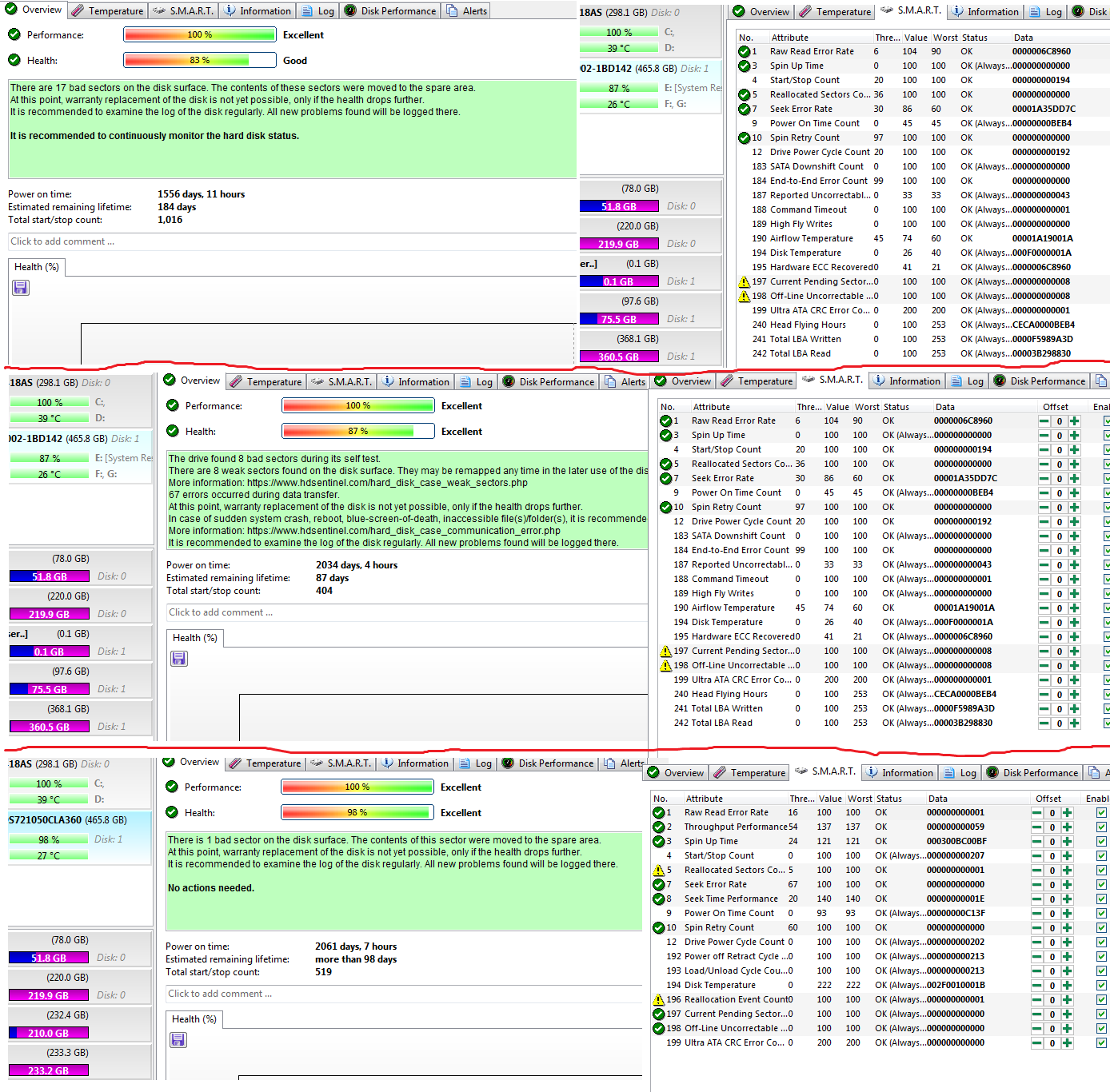Click green check on Spin Retry Count, bottom table

(x=658, y=927)
